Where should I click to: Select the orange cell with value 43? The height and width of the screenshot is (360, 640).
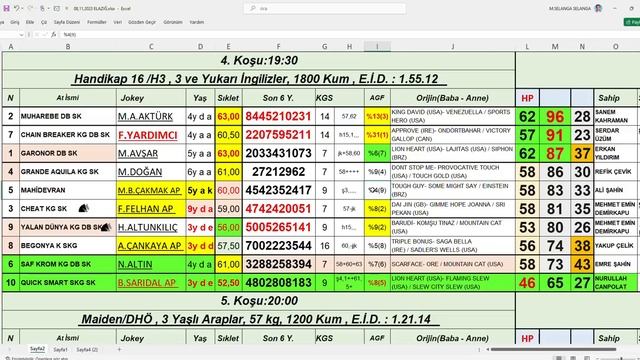(582, 264)
